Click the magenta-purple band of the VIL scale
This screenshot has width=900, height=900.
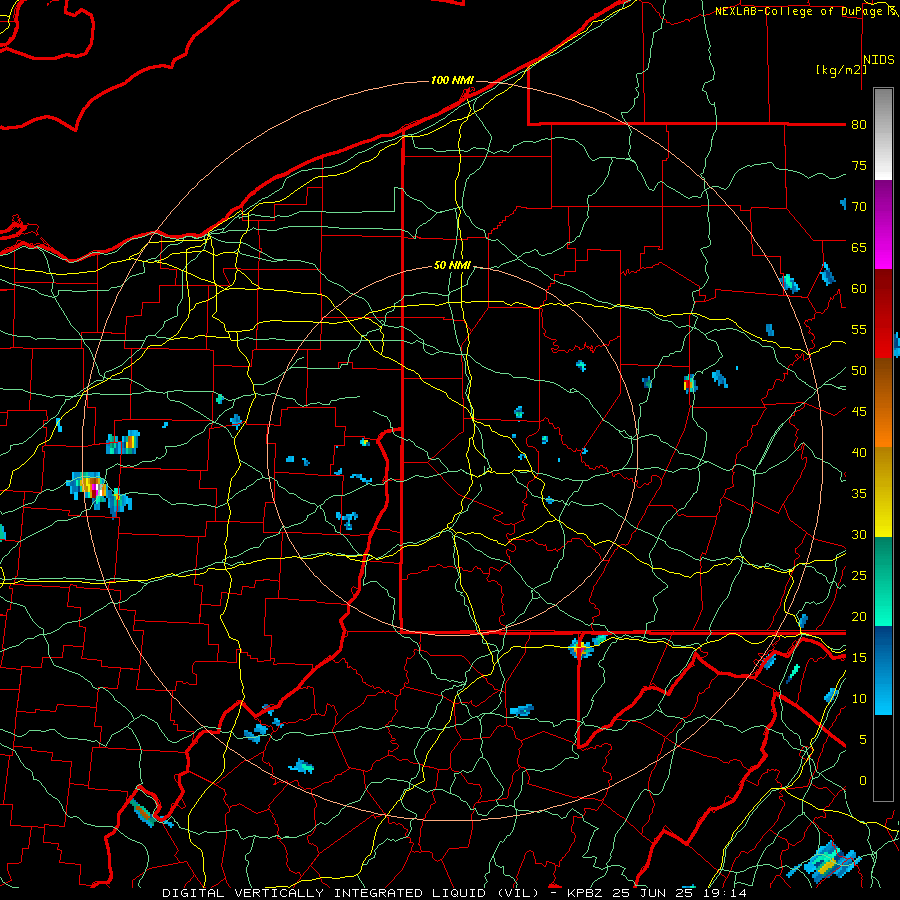(x=883, y=224)
